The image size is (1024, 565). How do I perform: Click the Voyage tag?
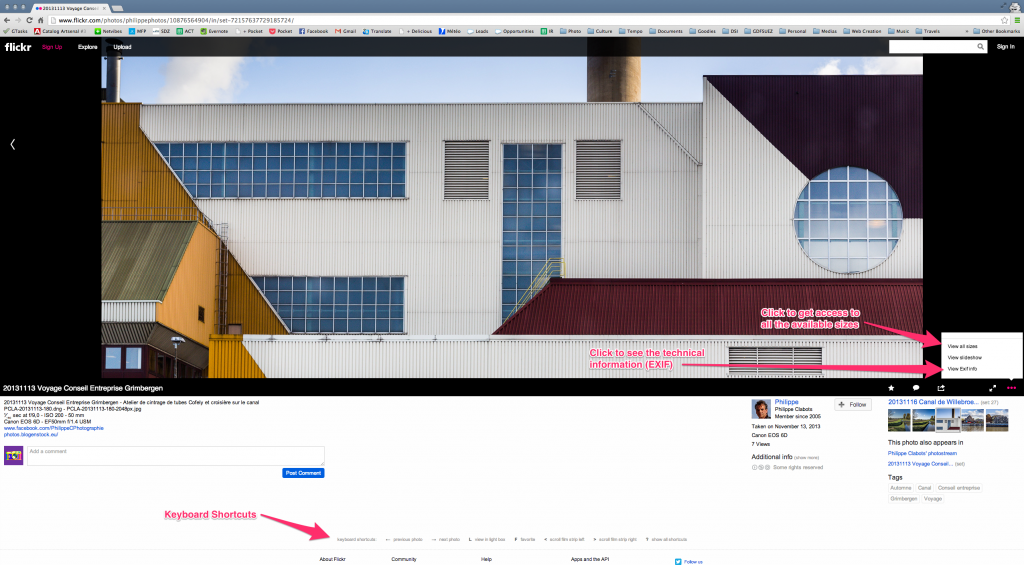933,498
